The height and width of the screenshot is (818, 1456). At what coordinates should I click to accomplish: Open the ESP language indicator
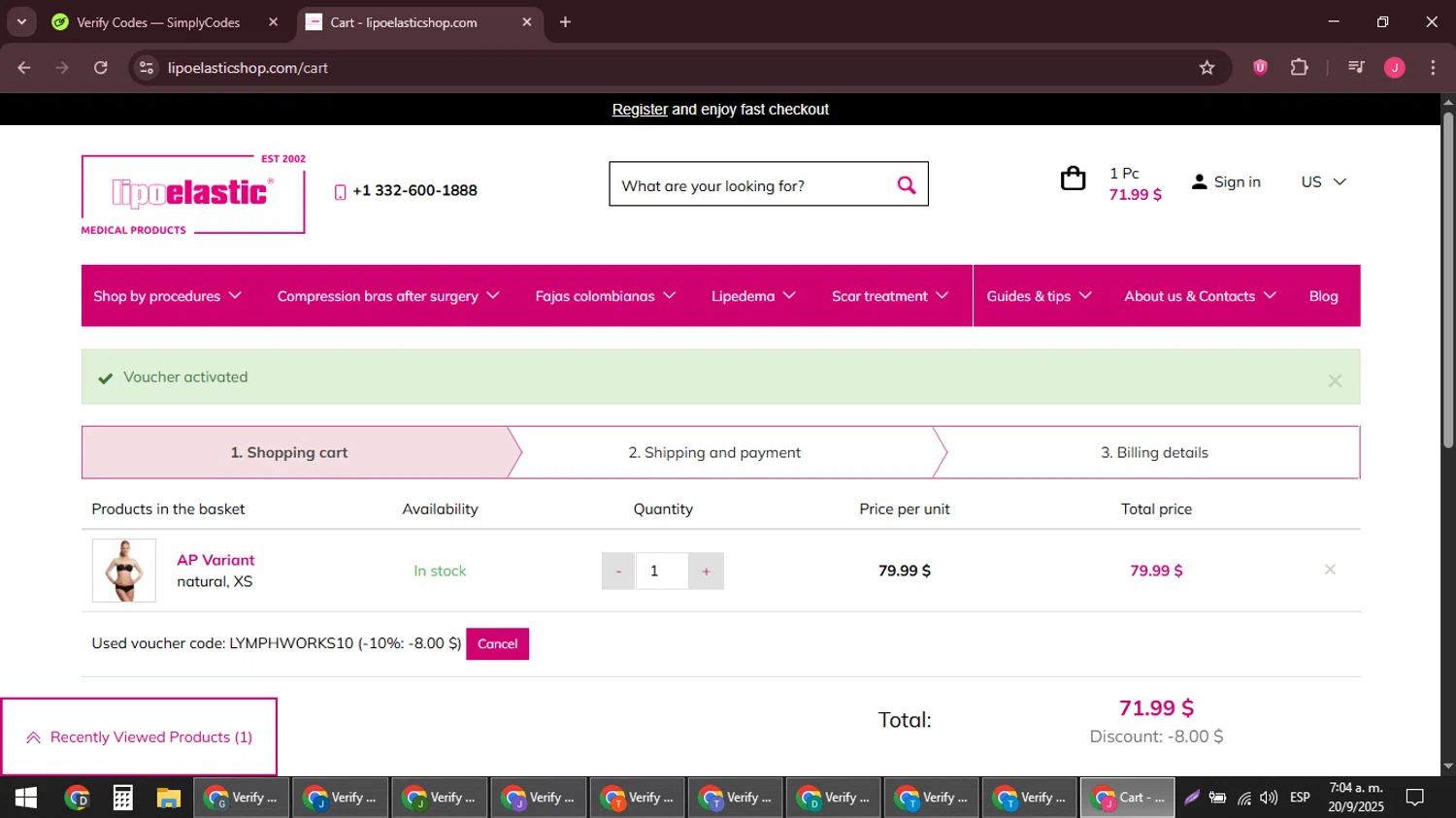[x=1300, y=798]
